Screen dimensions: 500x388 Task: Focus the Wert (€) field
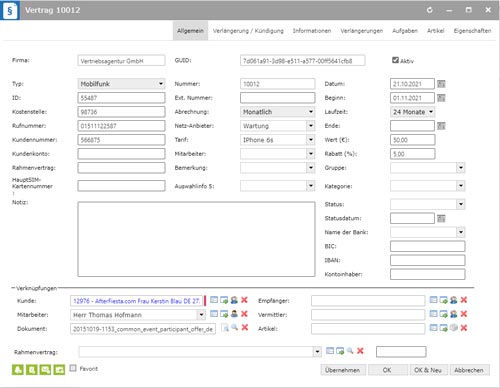[x=412, y=140]
